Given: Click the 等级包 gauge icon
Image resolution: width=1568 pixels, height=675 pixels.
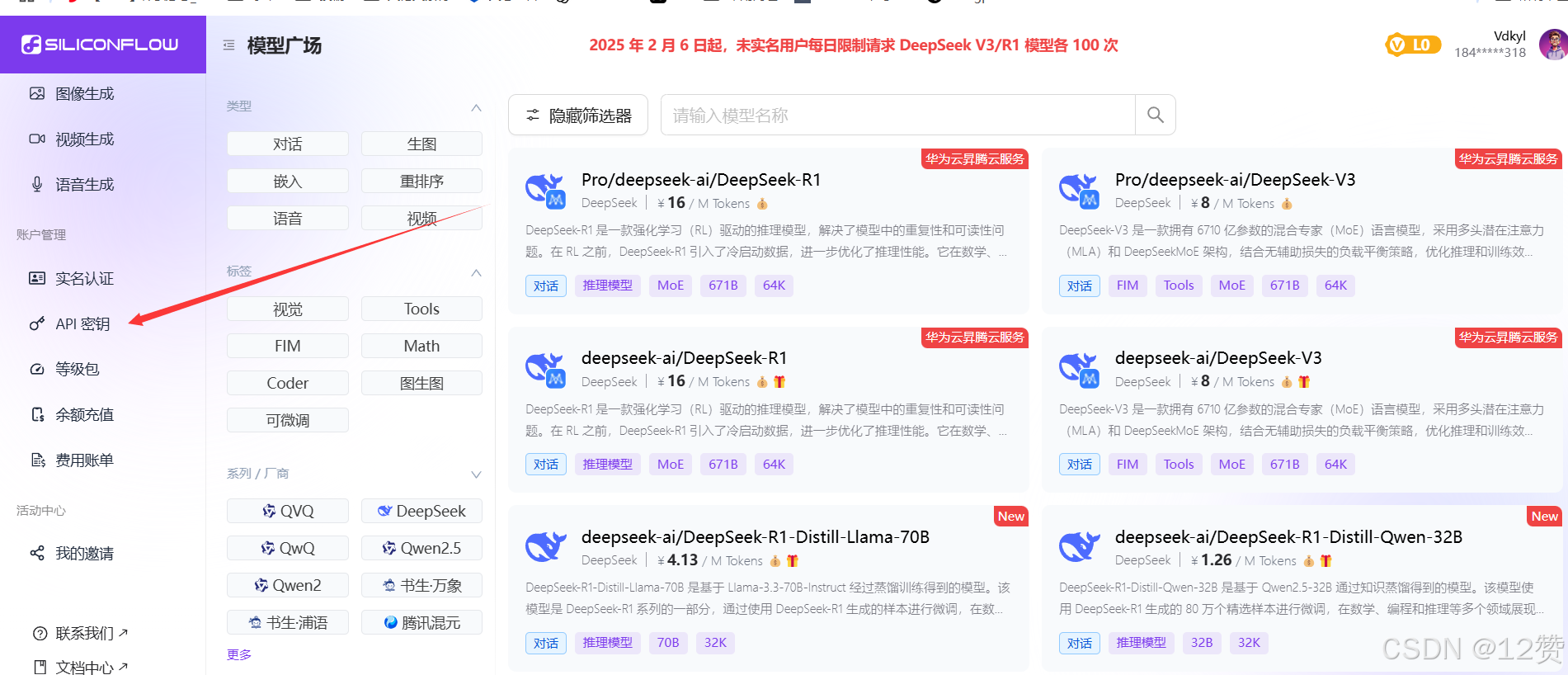Looking at the screenshot, I should (37, 369).
